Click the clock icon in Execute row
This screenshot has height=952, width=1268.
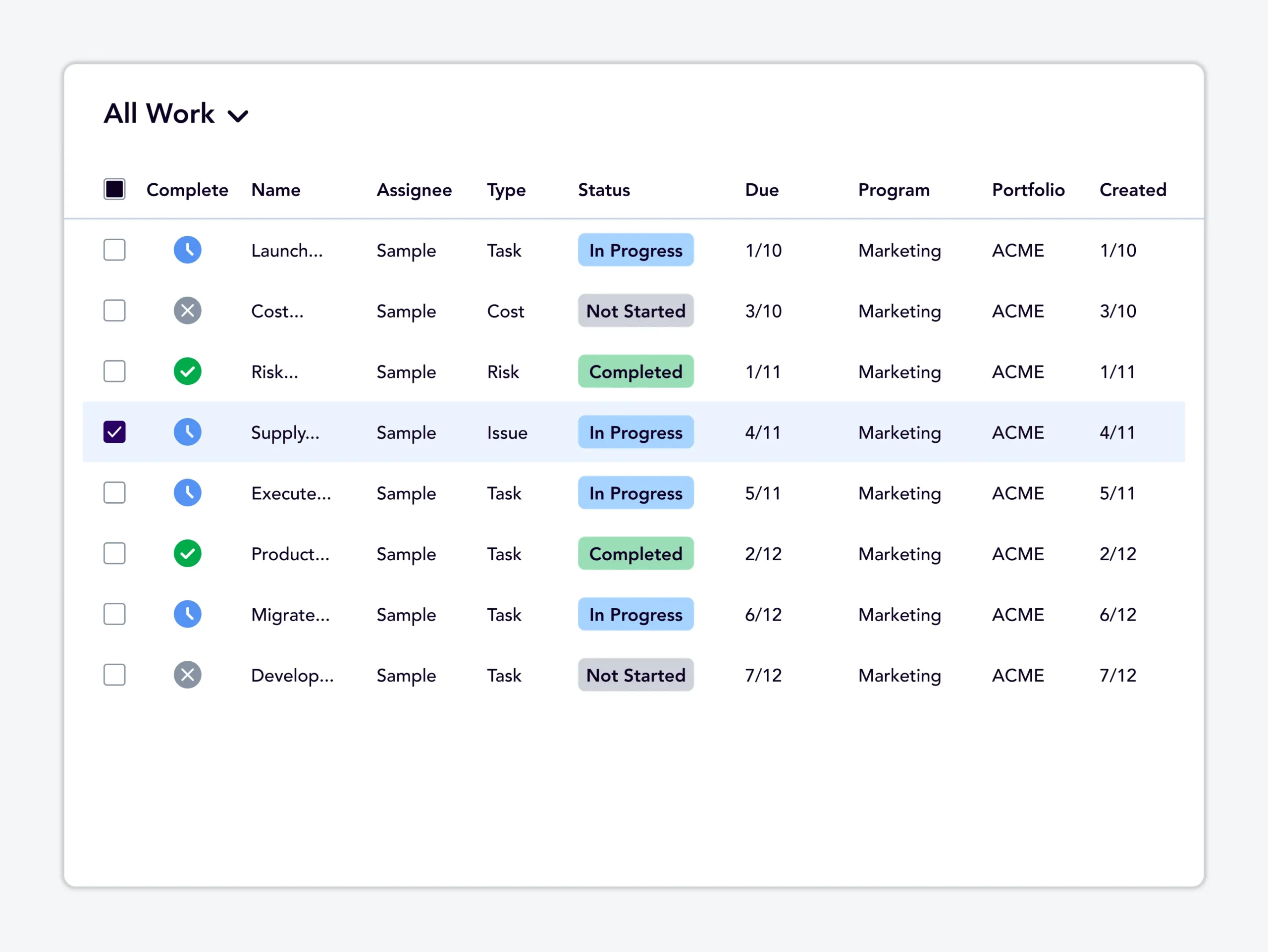(187, 493)
